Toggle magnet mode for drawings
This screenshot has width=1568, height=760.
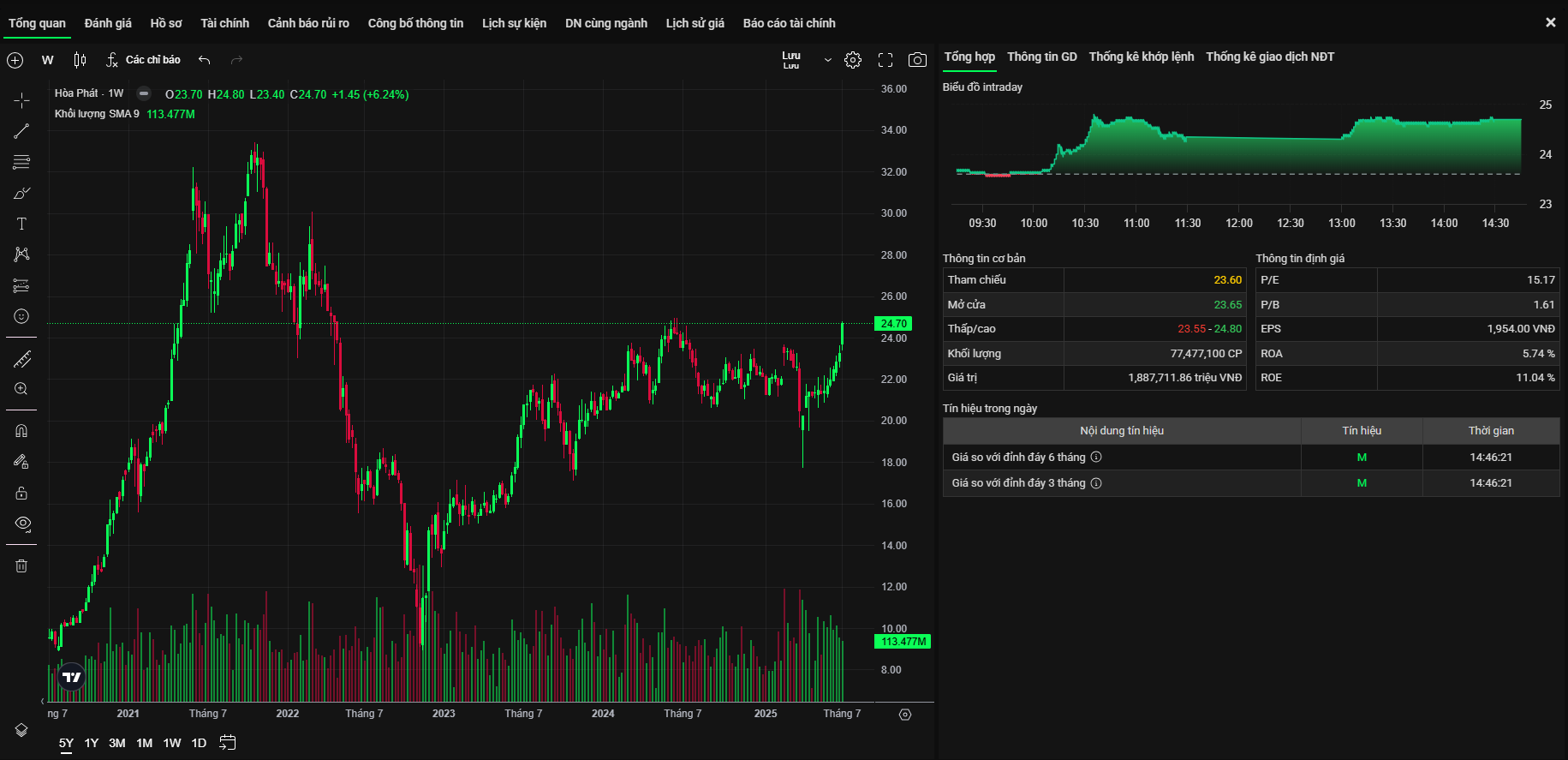click(21, 431)
